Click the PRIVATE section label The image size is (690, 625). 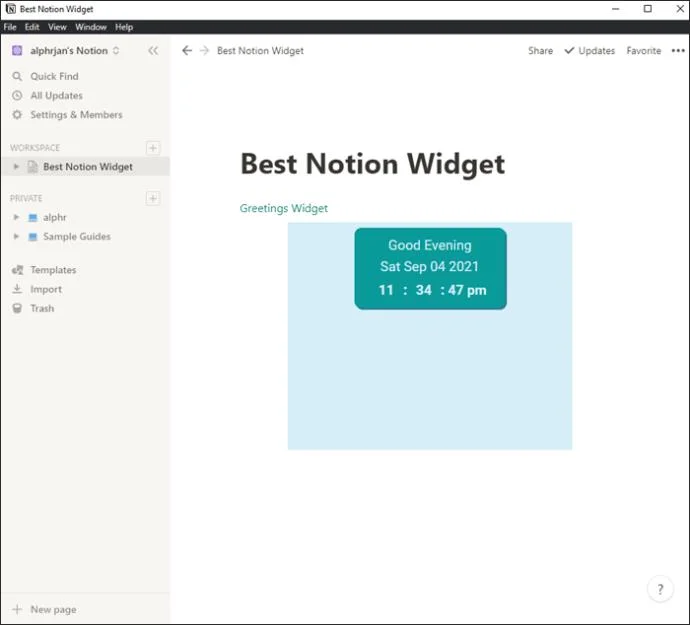click(x=26, y=199)
